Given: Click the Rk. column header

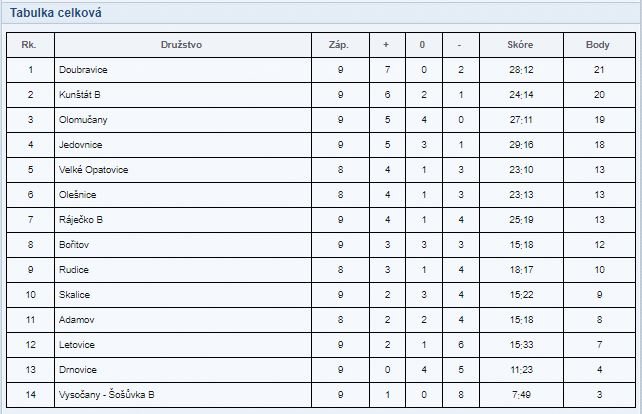Looking at the screenshot, I should (x=29, y=45).
